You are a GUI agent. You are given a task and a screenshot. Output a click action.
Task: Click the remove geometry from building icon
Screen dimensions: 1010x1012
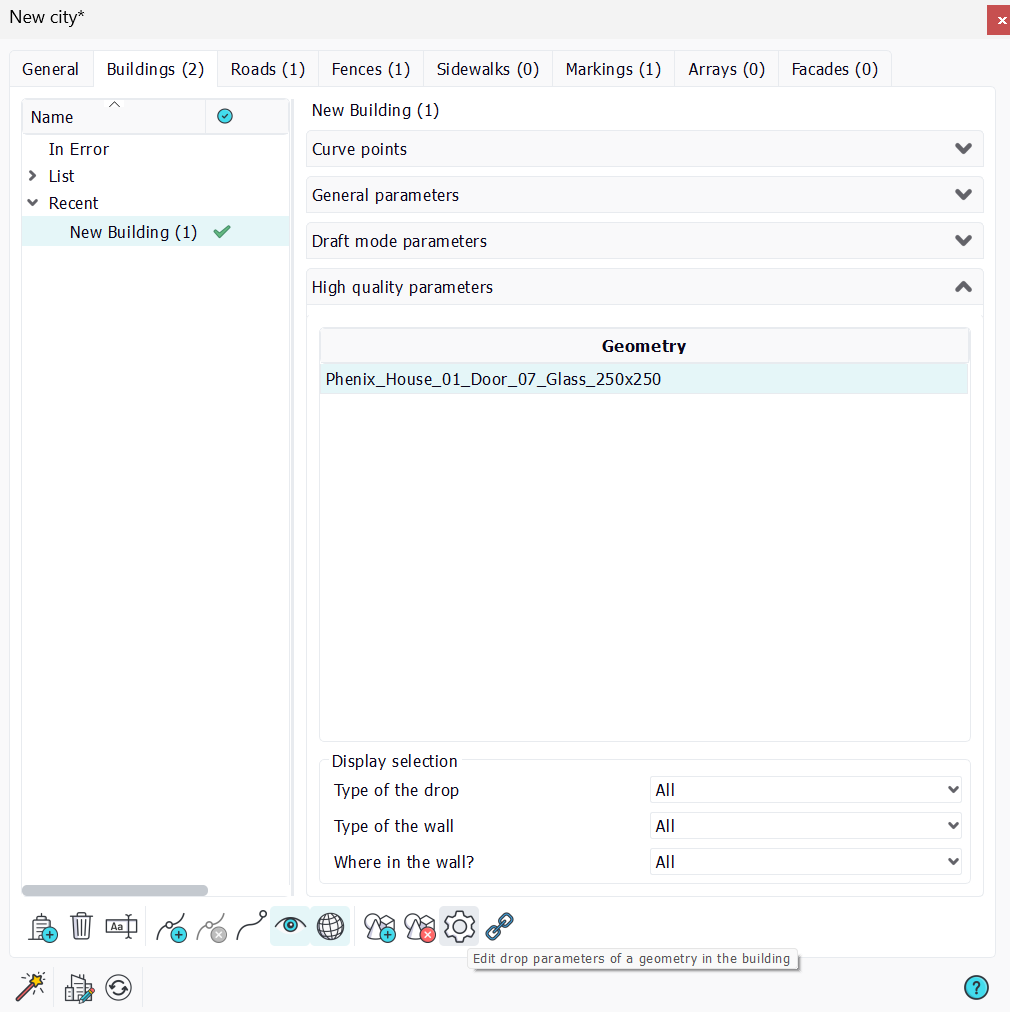pos(419,927)
